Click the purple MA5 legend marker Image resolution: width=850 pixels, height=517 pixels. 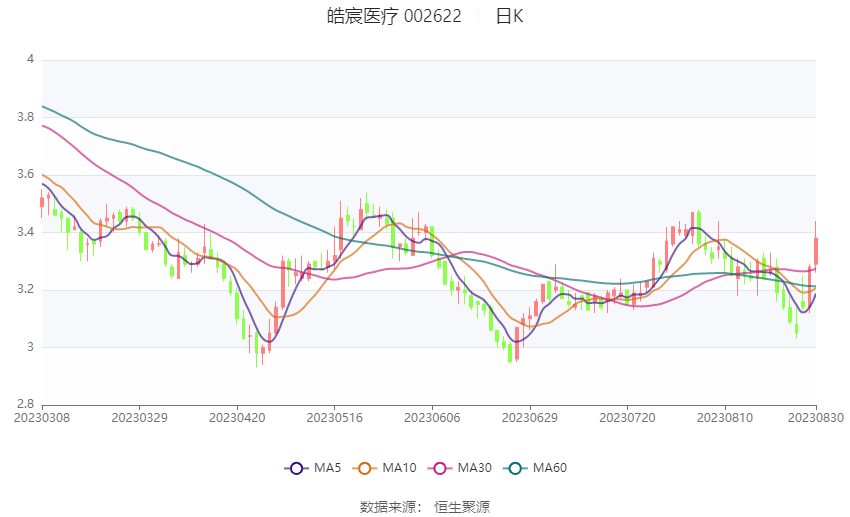[296, 468]
